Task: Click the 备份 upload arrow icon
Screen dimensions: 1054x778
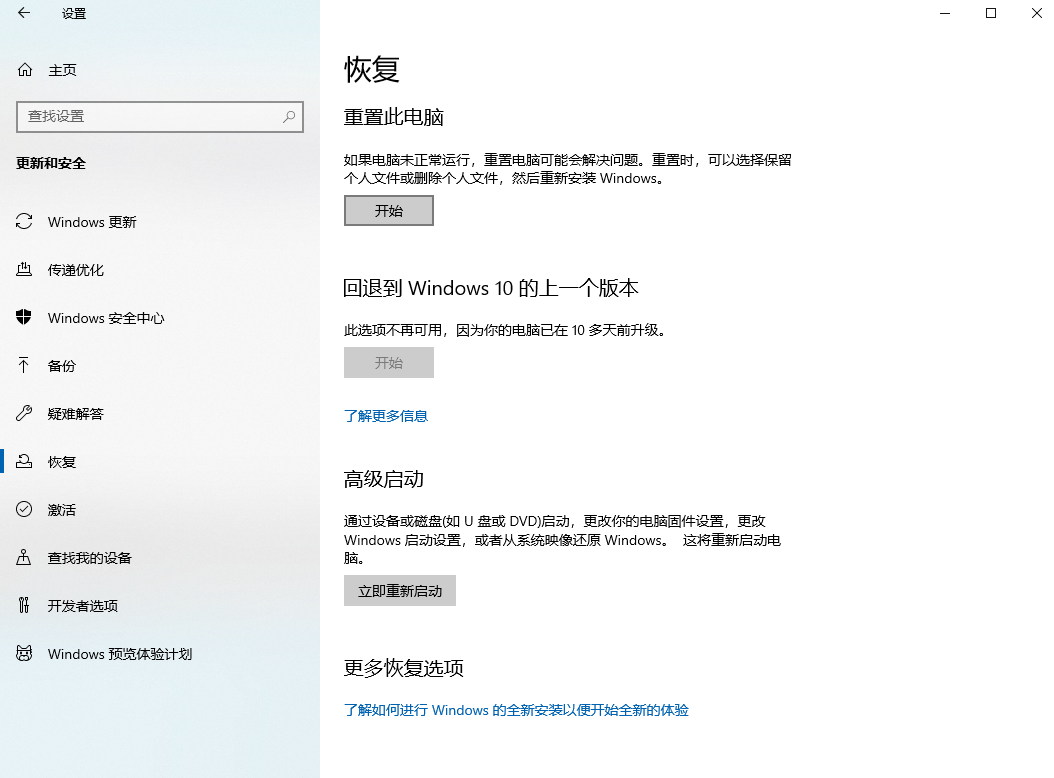Action: click(x=24, y=366)
